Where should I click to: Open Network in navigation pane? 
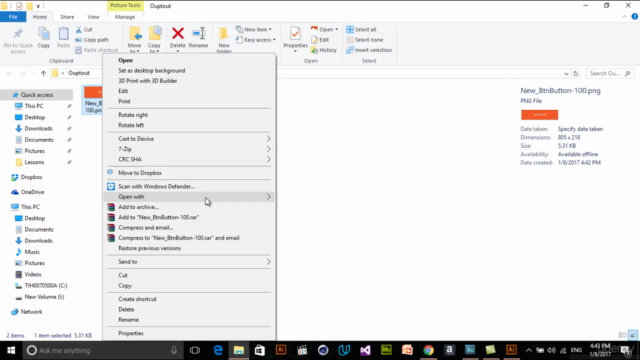(x=31, y=312)
